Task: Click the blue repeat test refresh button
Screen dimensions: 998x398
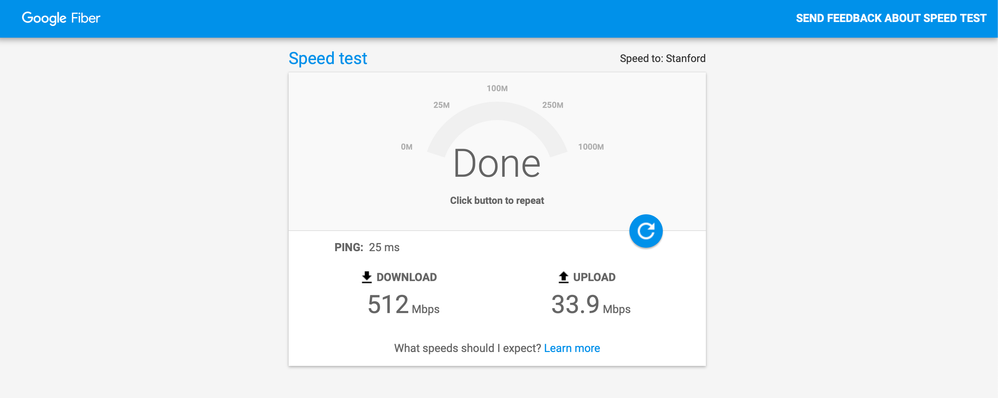Action: pyautogui.click(x=646, y=231)
